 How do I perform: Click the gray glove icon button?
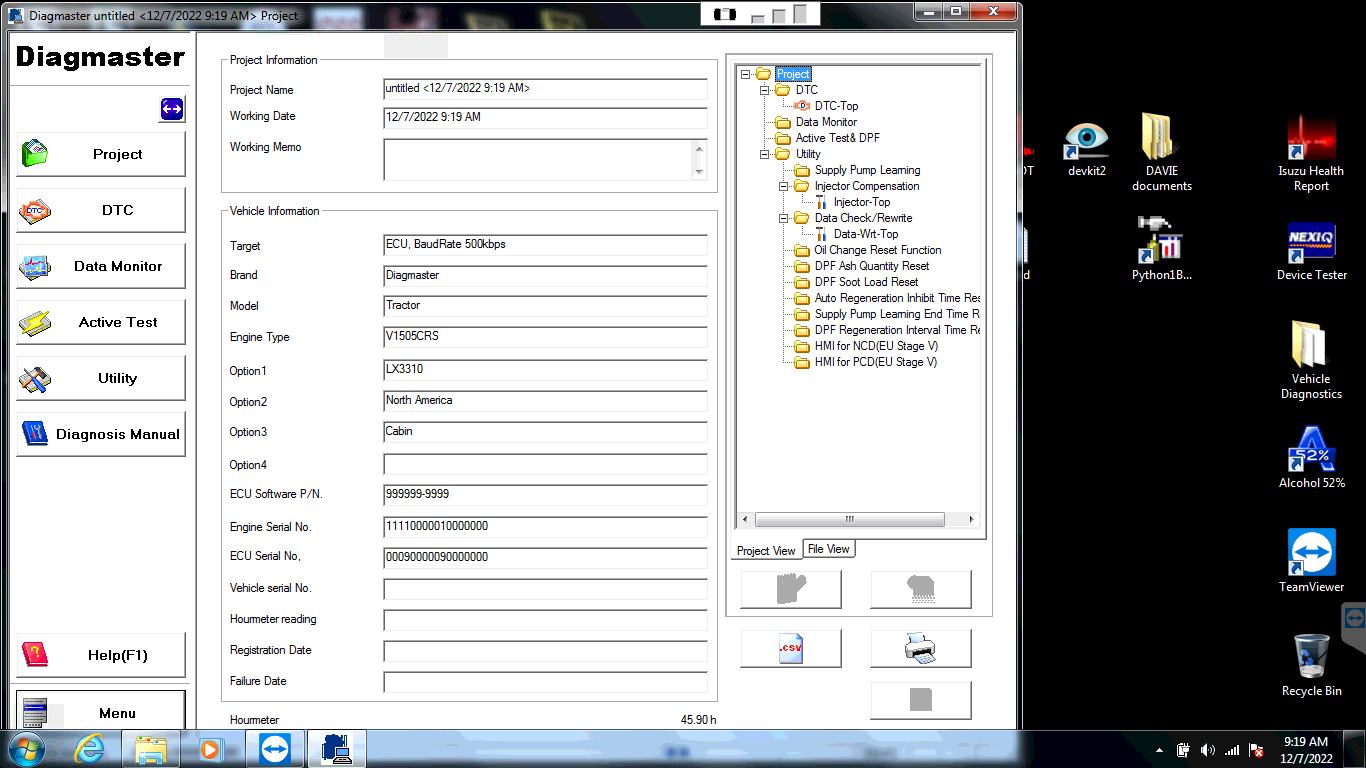(791, 589)
